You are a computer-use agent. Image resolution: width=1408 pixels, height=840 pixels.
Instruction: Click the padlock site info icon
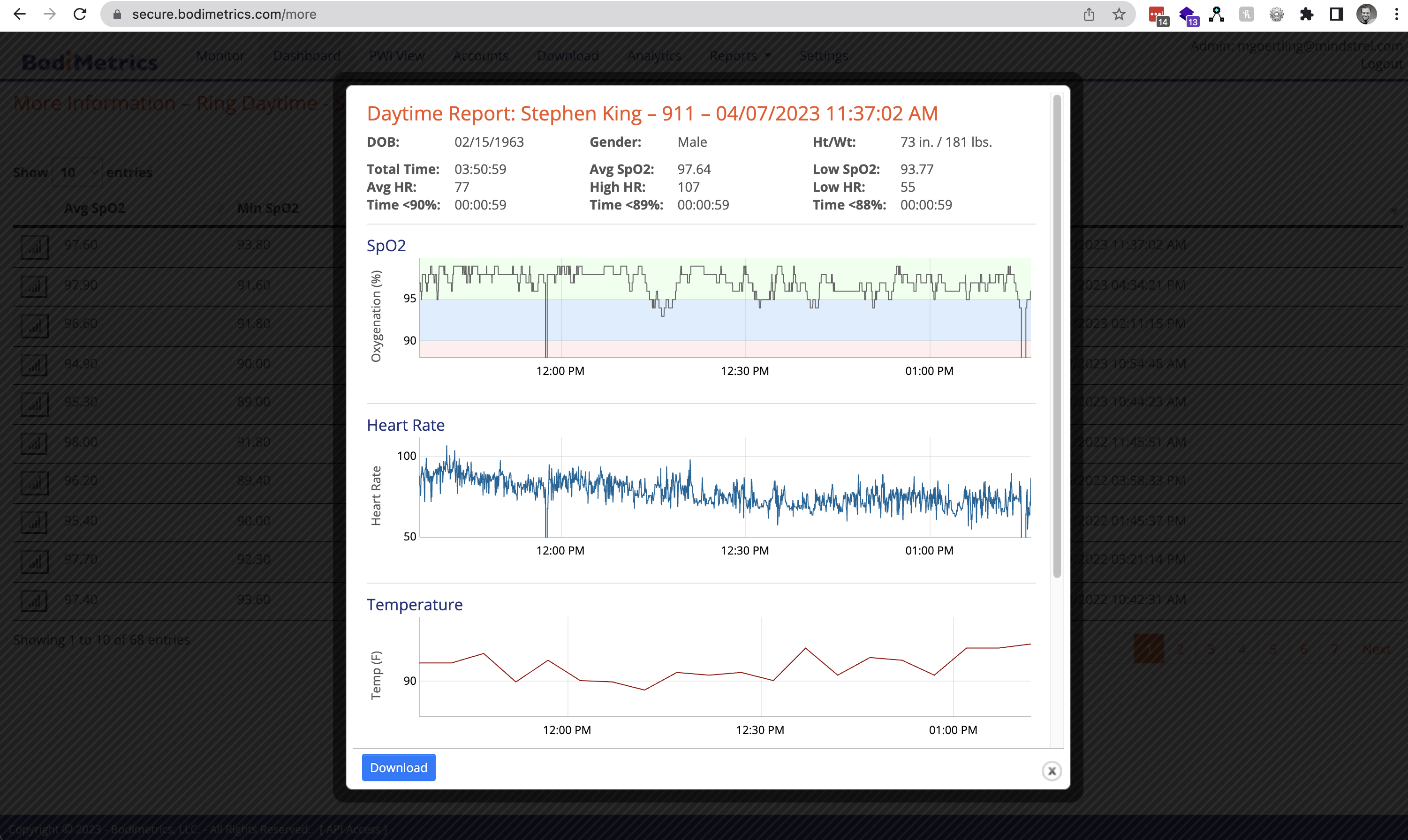pos(117,14)
